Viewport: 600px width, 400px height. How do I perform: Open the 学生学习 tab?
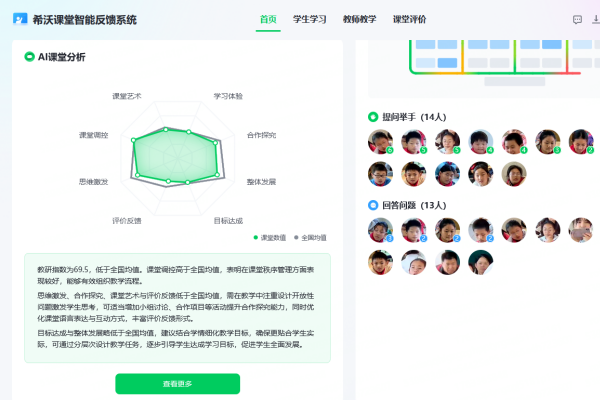pos(310,19)
